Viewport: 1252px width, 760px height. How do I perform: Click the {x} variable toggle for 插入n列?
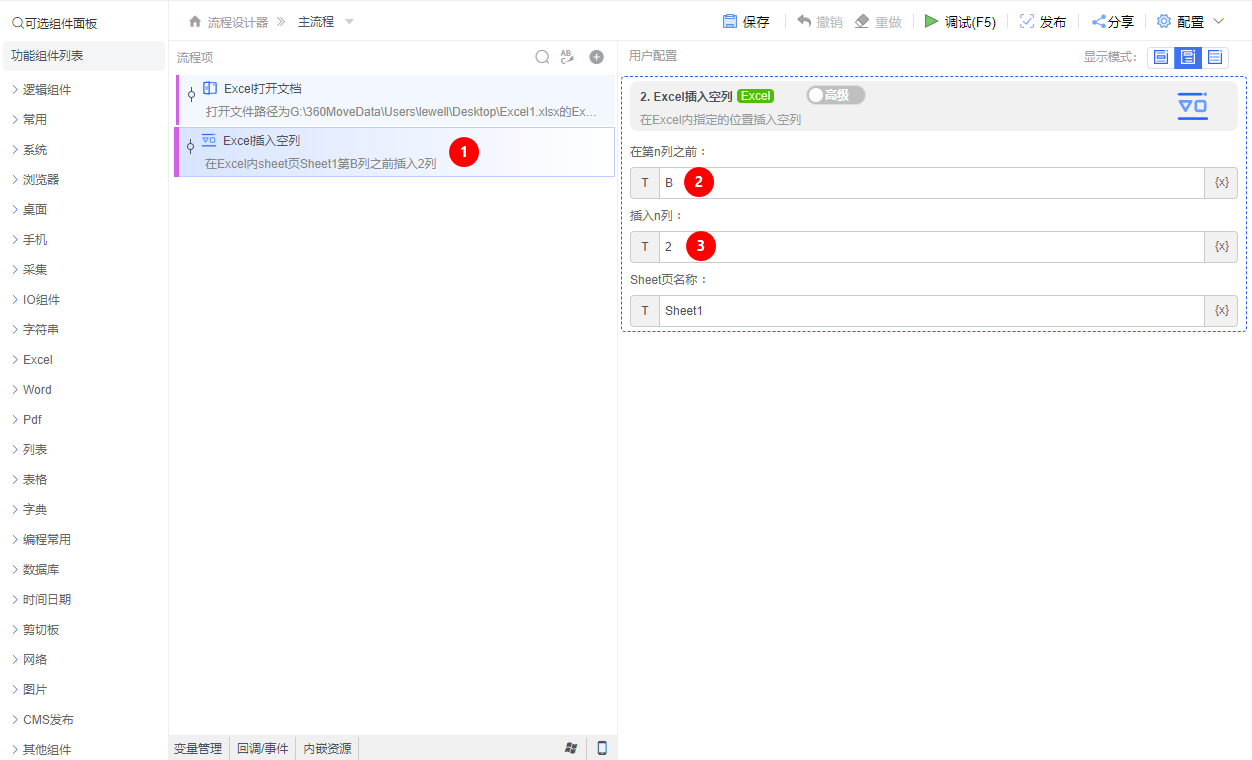pos(1221,246)
